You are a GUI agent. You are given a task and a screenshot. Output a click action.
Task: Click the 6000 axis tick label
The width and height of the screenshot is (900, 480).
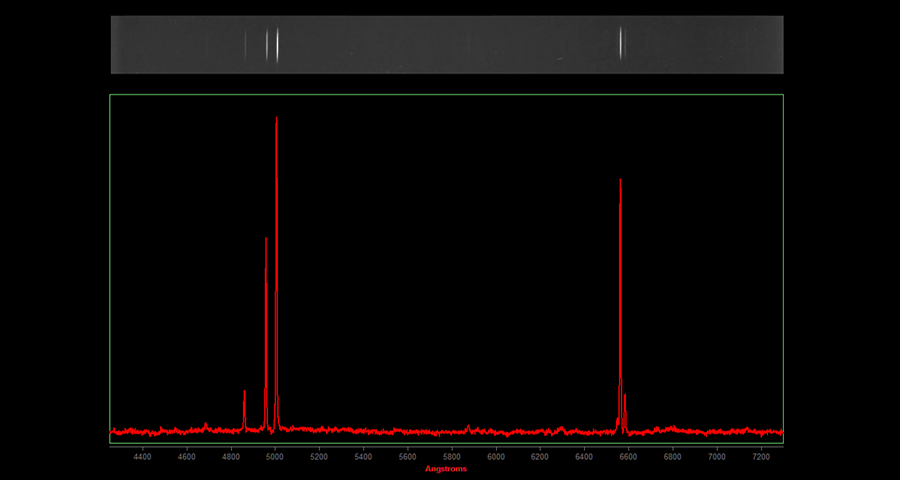[496, 456]
